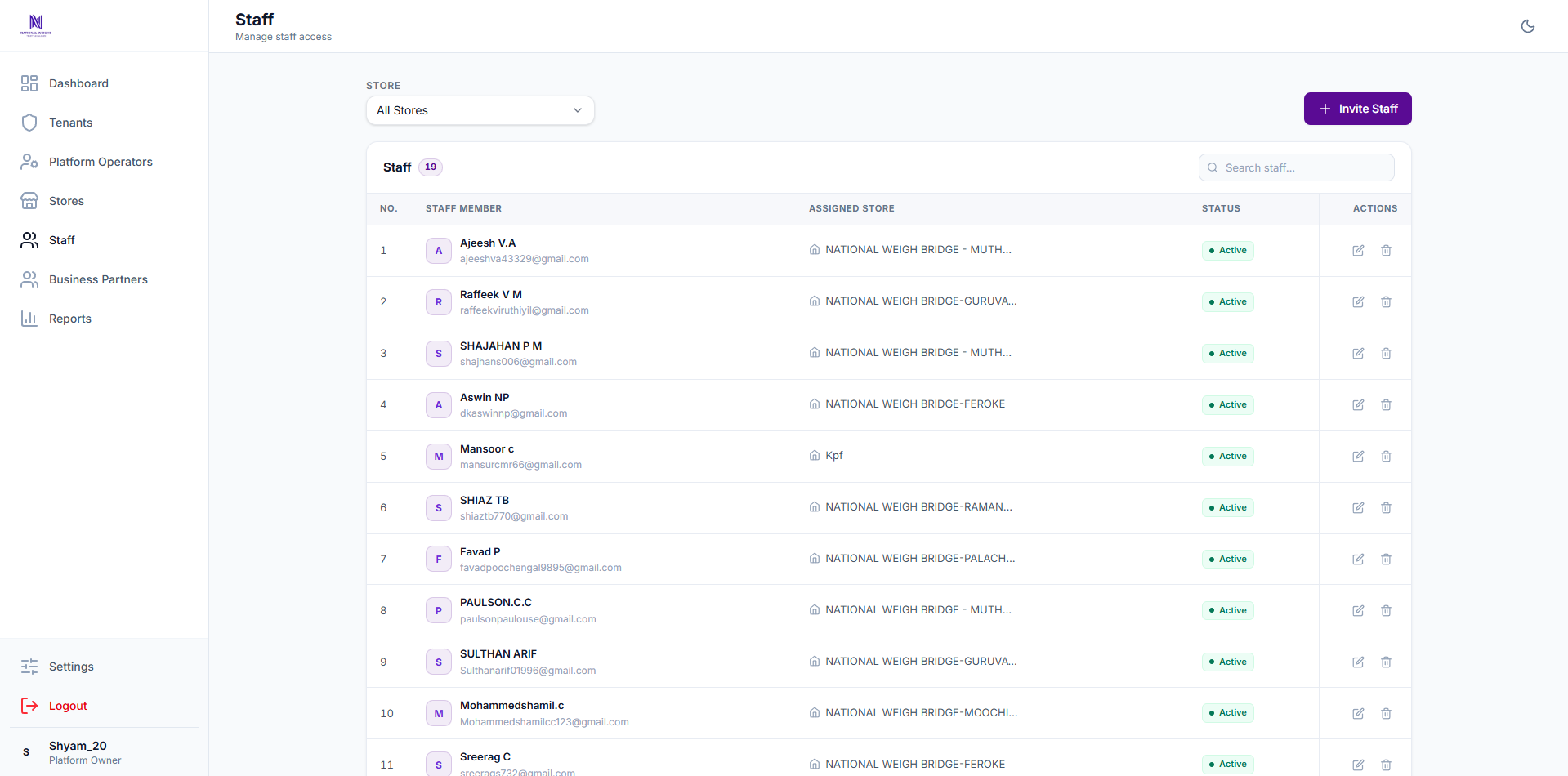Click the Kpf assigned store
Screen dimensions: 1568x776
tap(833, 456)
